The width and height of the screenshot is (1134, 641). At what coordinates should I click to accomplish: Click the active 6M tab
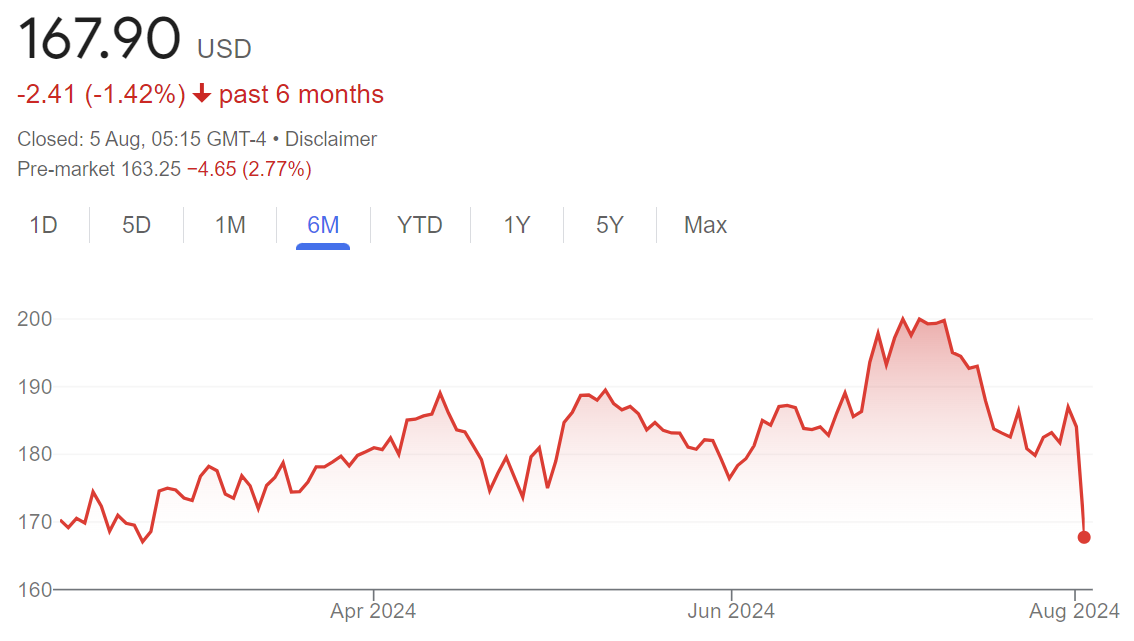click(x=323, y=225)
